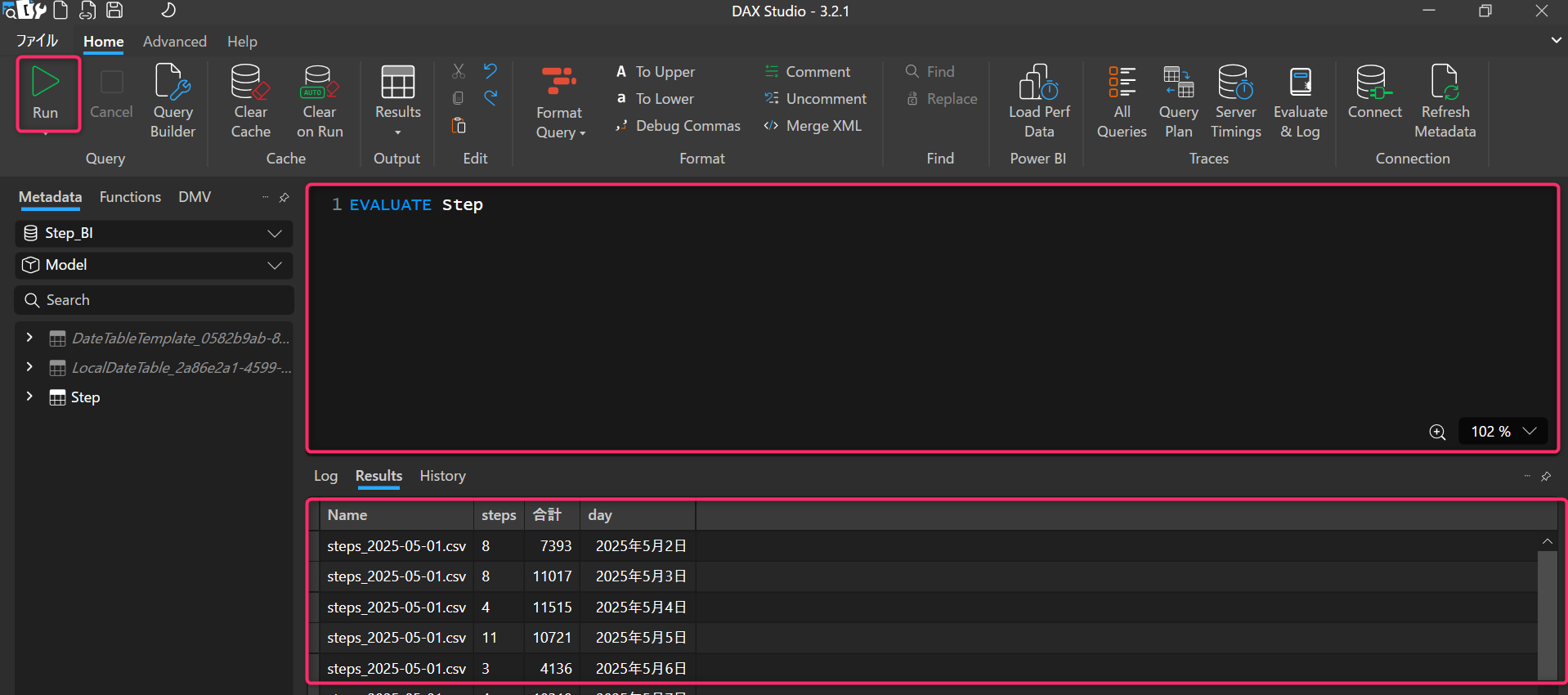Toggle dark mode moon icon

168,11
